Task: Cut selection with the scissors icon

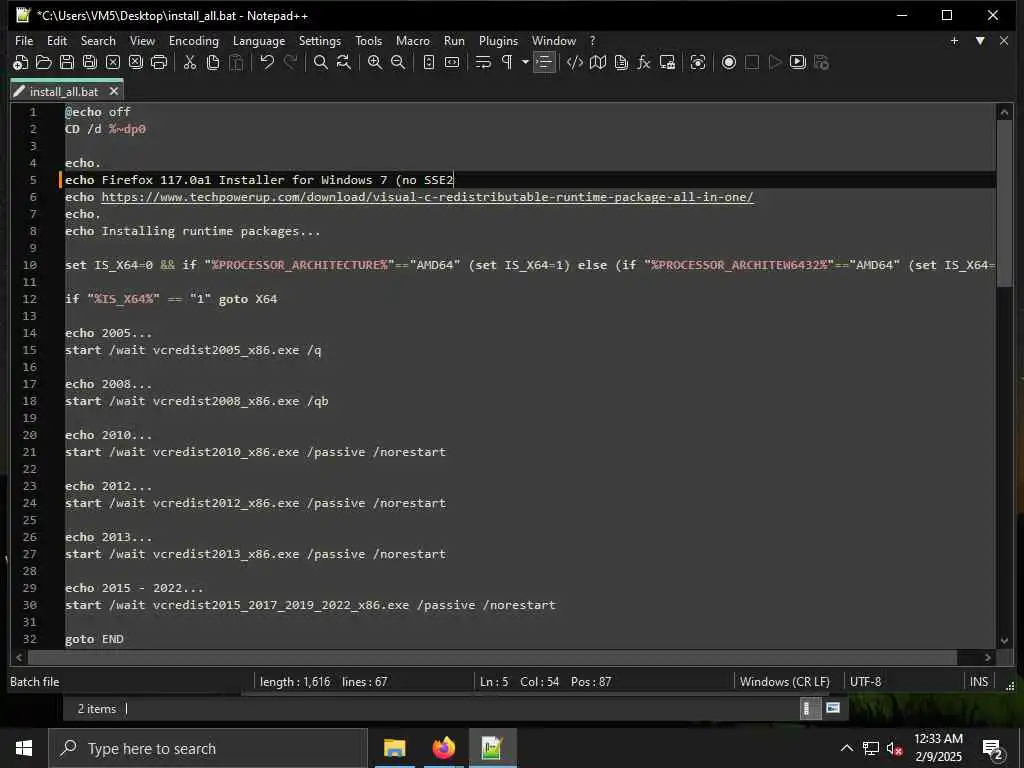Action: 189,63
